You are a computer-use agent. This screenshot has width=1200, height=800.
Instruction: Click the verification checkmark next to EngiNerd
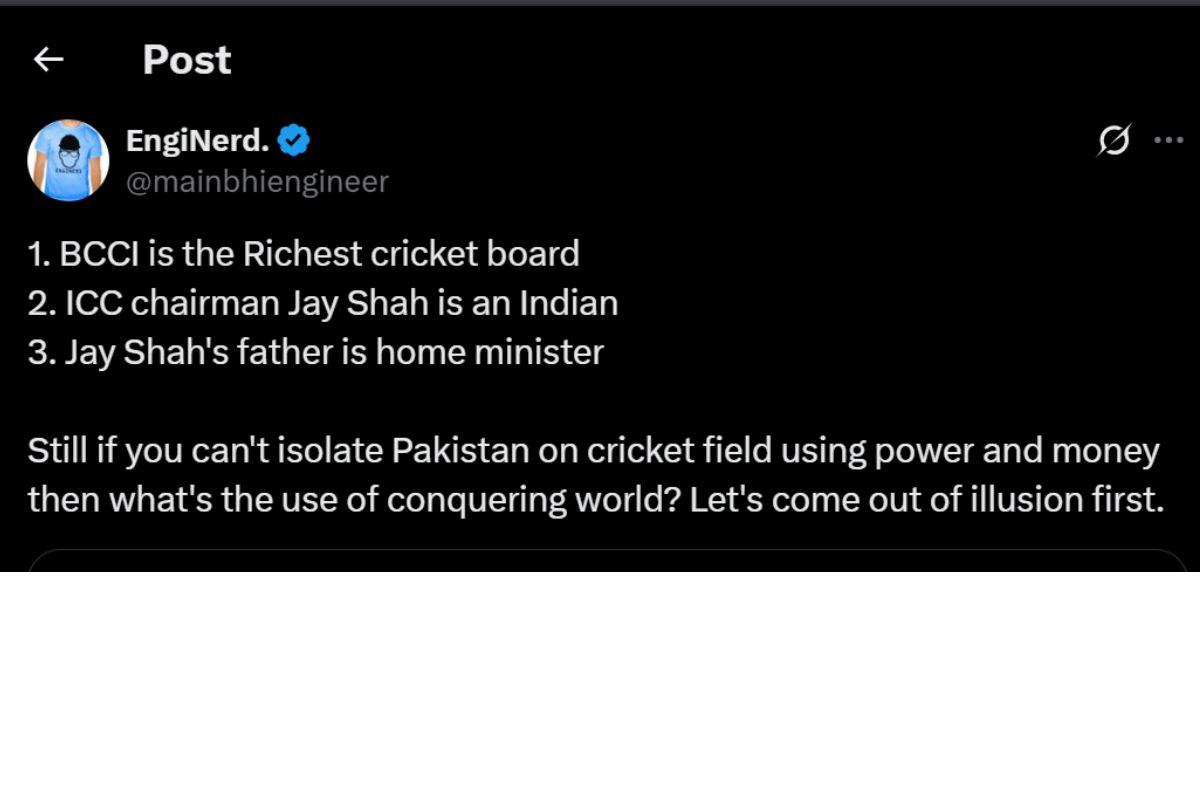(x=293, y=140)
